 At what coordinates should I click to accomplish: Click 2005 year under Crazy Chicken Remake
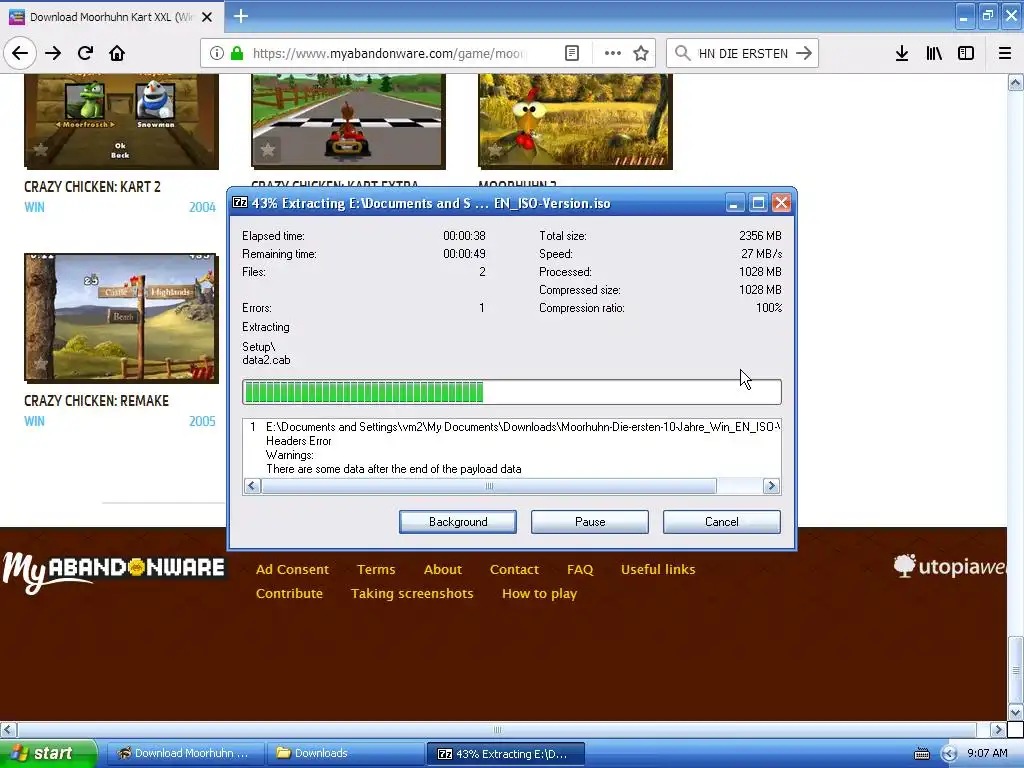[202, 421]
